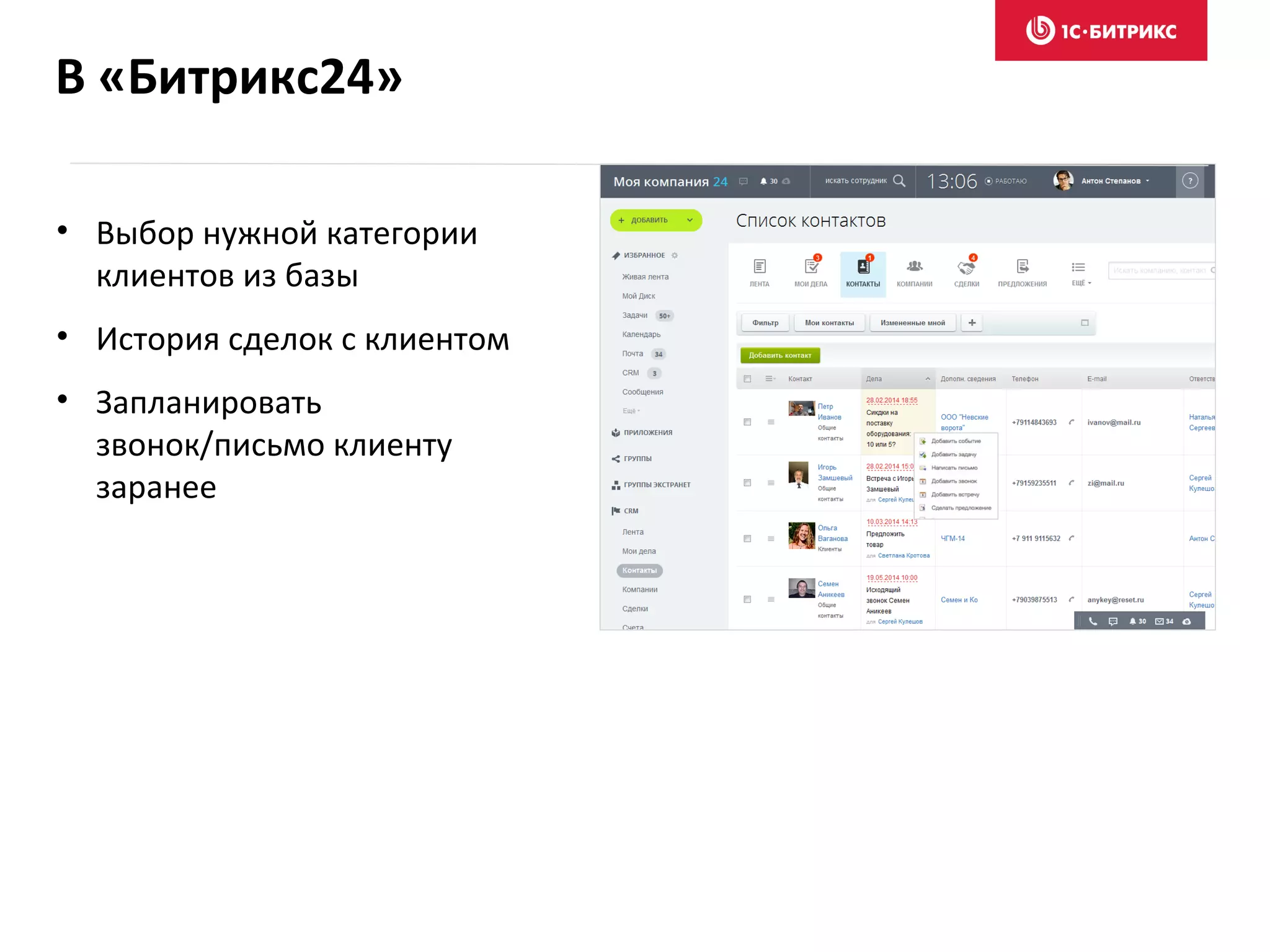Viewport: 1270px width, 952px height.
Task: Choose Добавить задачу in popup menu
Action: pos(954,454)
